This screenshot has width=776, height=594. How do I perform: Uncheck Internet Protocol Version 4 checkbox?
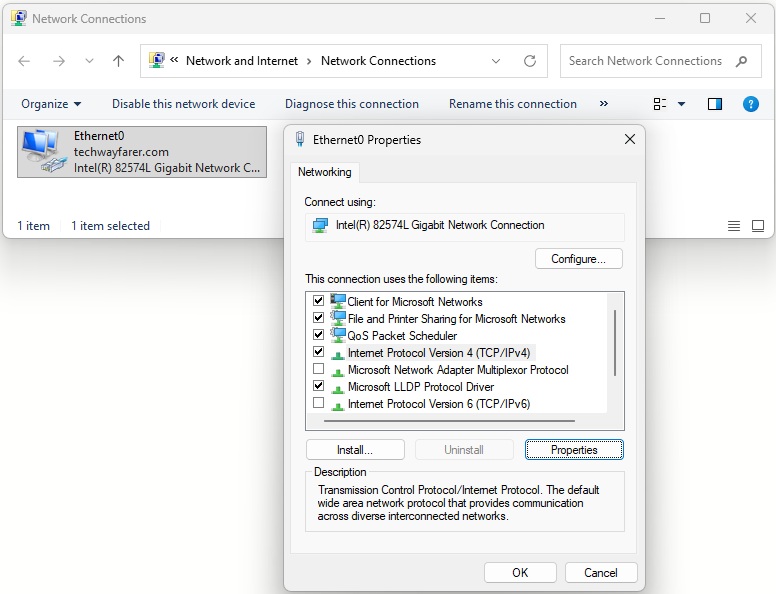pyautogui.click(x=319, y=351)
